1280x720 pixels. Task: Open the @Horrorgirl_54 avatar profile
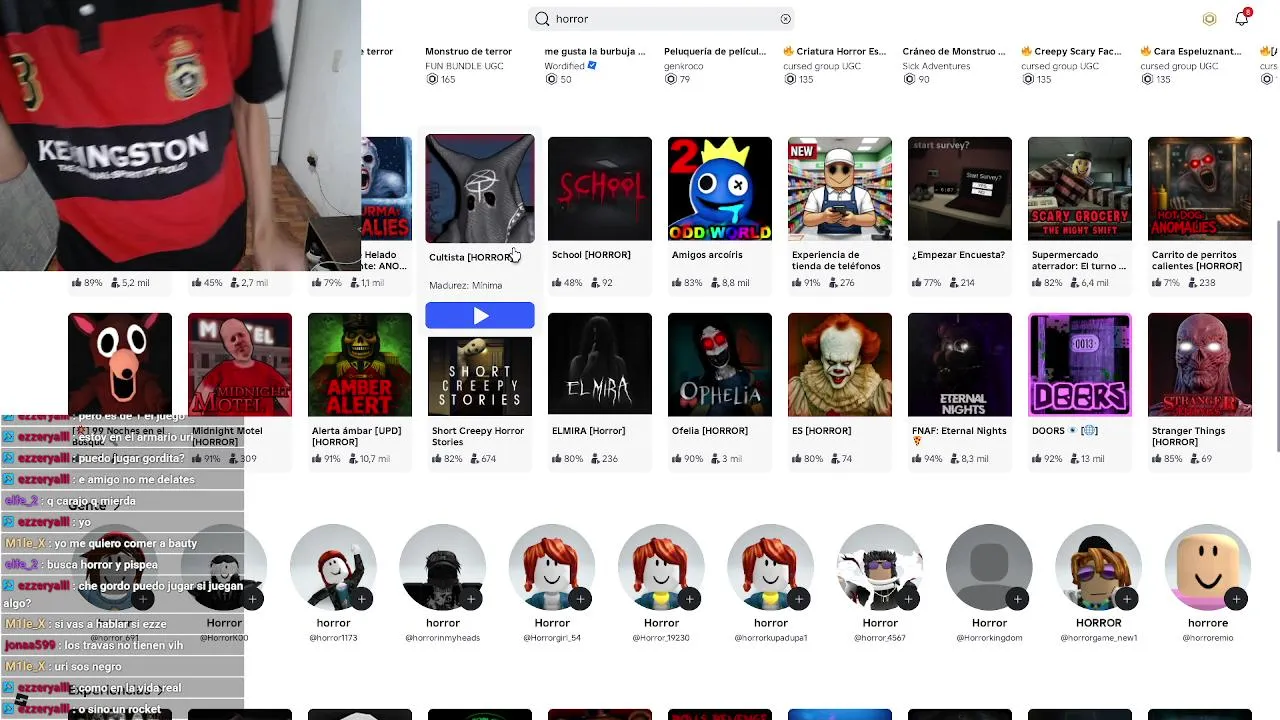click(x=552, y=567)
